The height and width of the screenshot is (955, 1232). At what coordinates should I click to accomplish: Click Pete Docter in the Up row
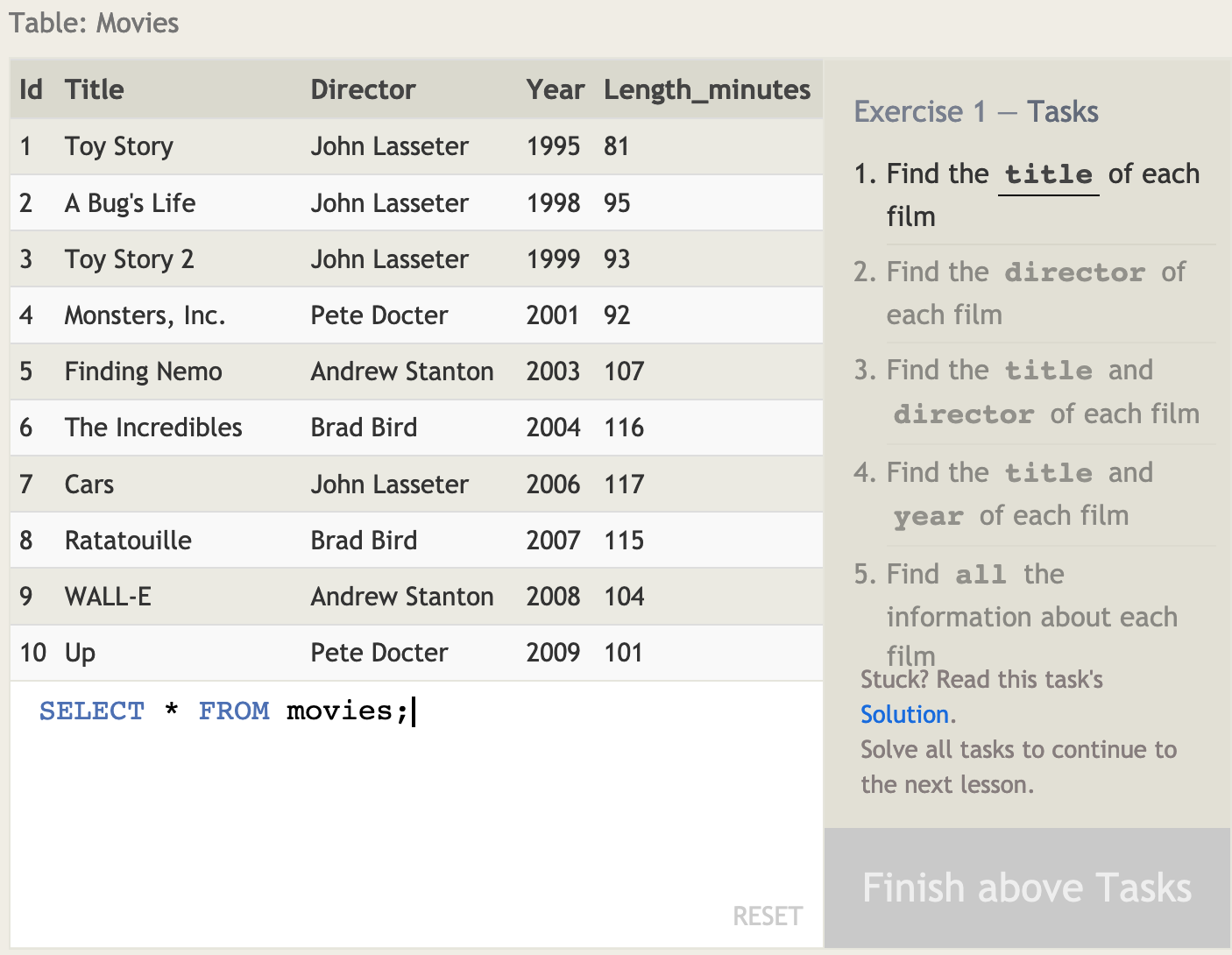[x=379, y=653]
